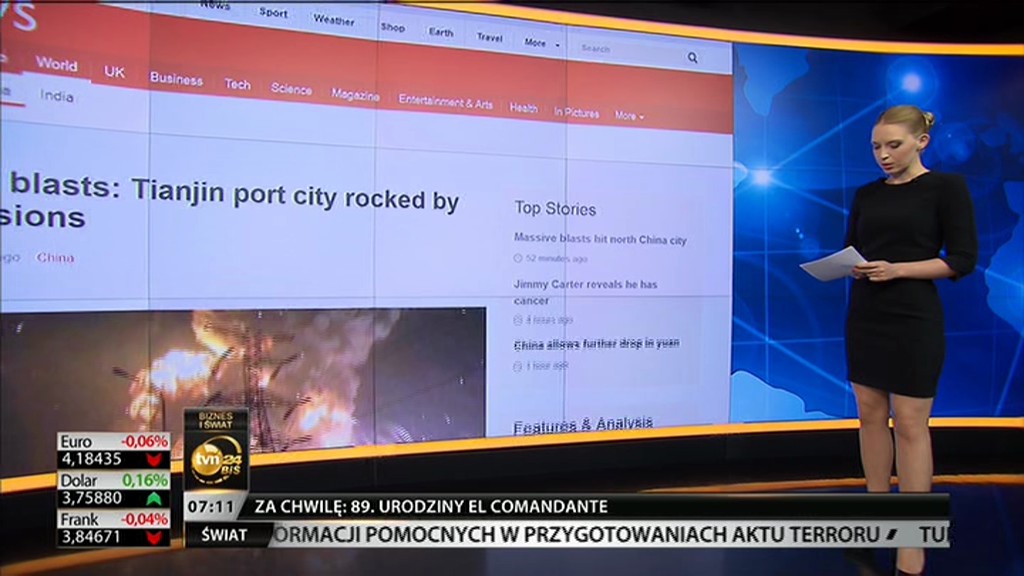Click the 'ZA CHWILĘ: 89. URODZINY EL COMANDANTE' banner
The width and height of the screenshot is (1024, 576).
pyautogui.click(x=431, y=507)
